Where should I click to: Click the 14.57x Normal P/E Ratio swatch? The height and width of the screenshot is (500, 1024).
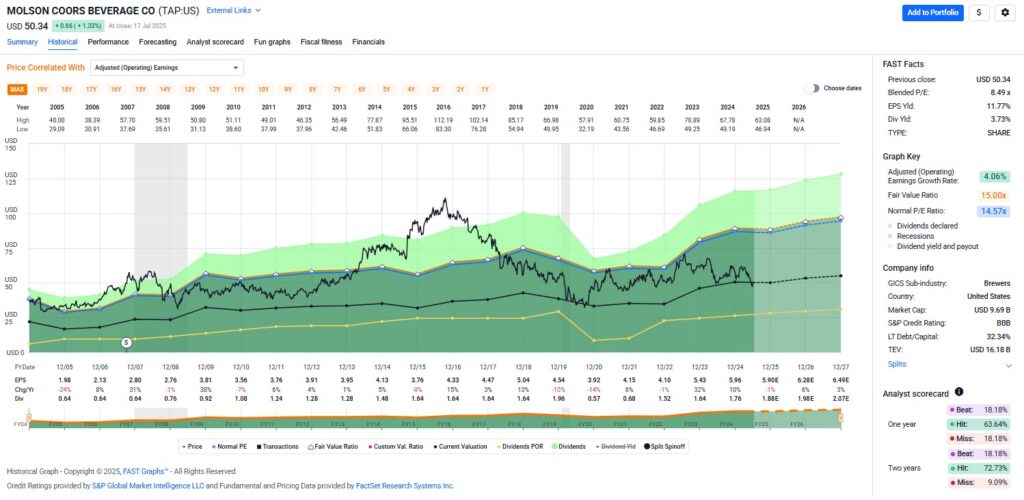pos(995,211)
